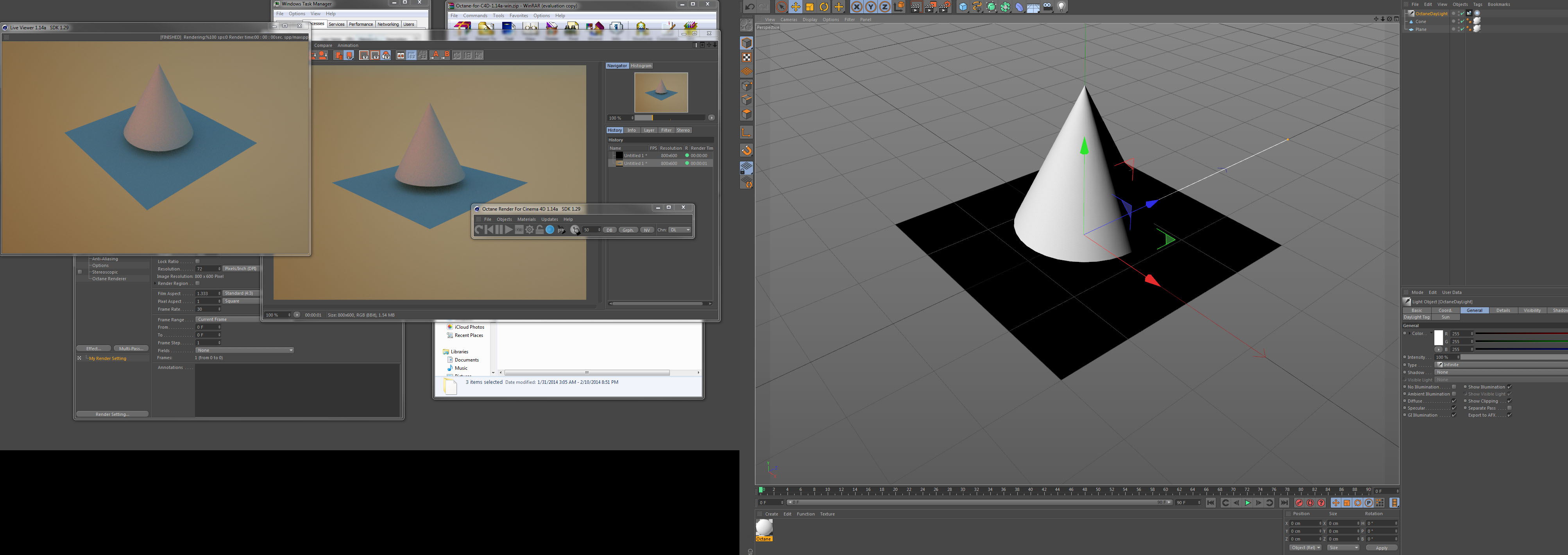
Task: Open Octane settings gear icon
Action: 530,229
